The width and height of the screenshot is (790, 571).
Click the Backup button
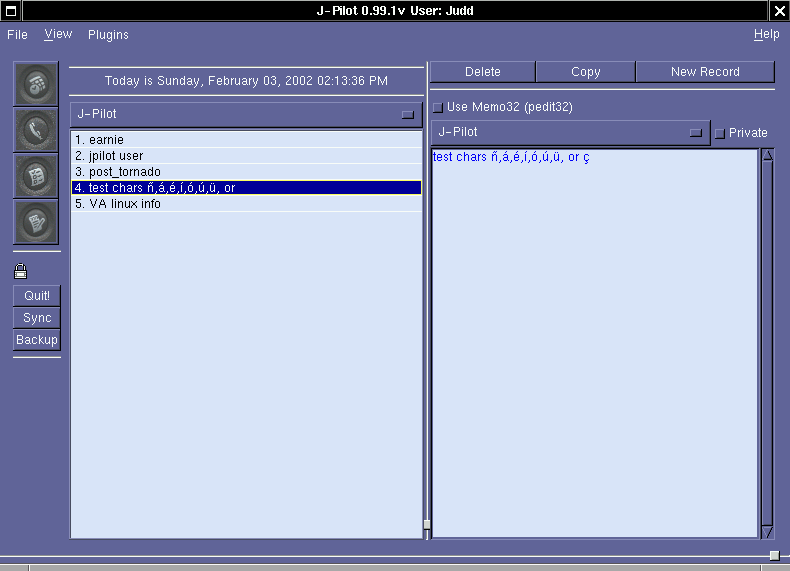pos(37,340)
